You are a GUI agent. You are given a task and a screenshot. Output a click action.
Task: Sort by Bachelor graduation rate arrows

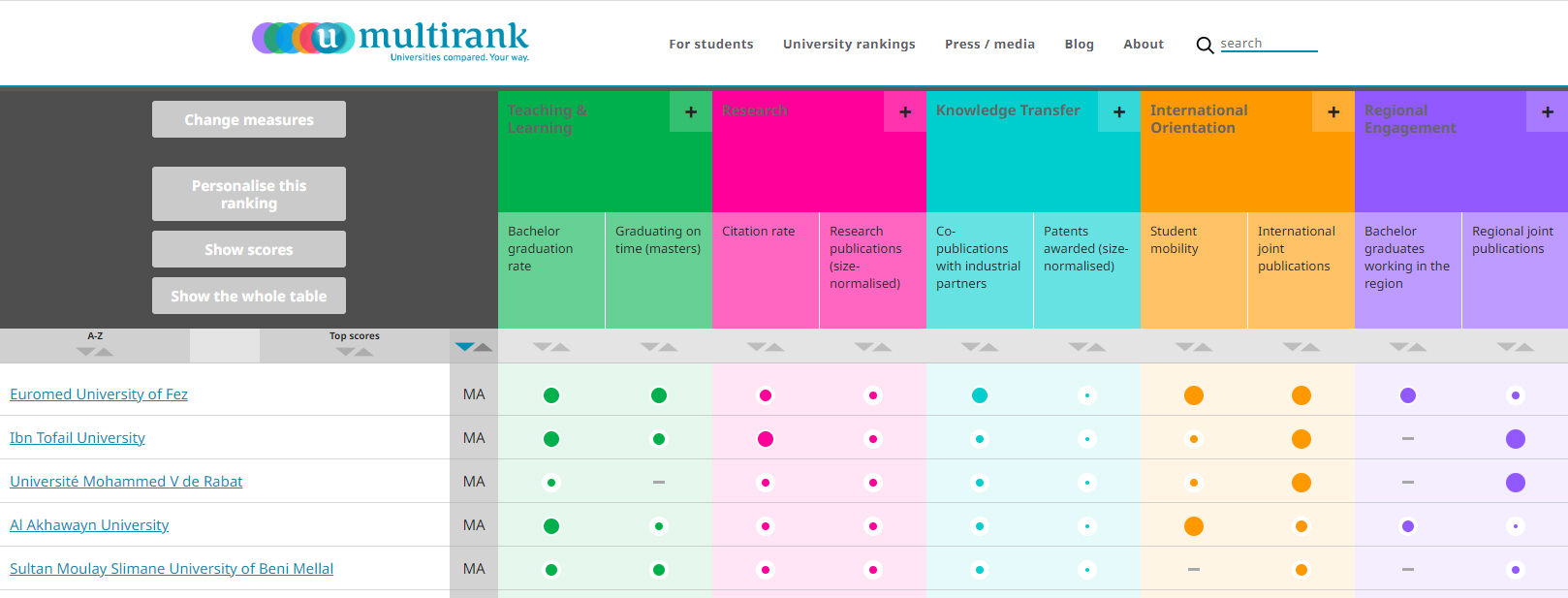click(551, 347)
